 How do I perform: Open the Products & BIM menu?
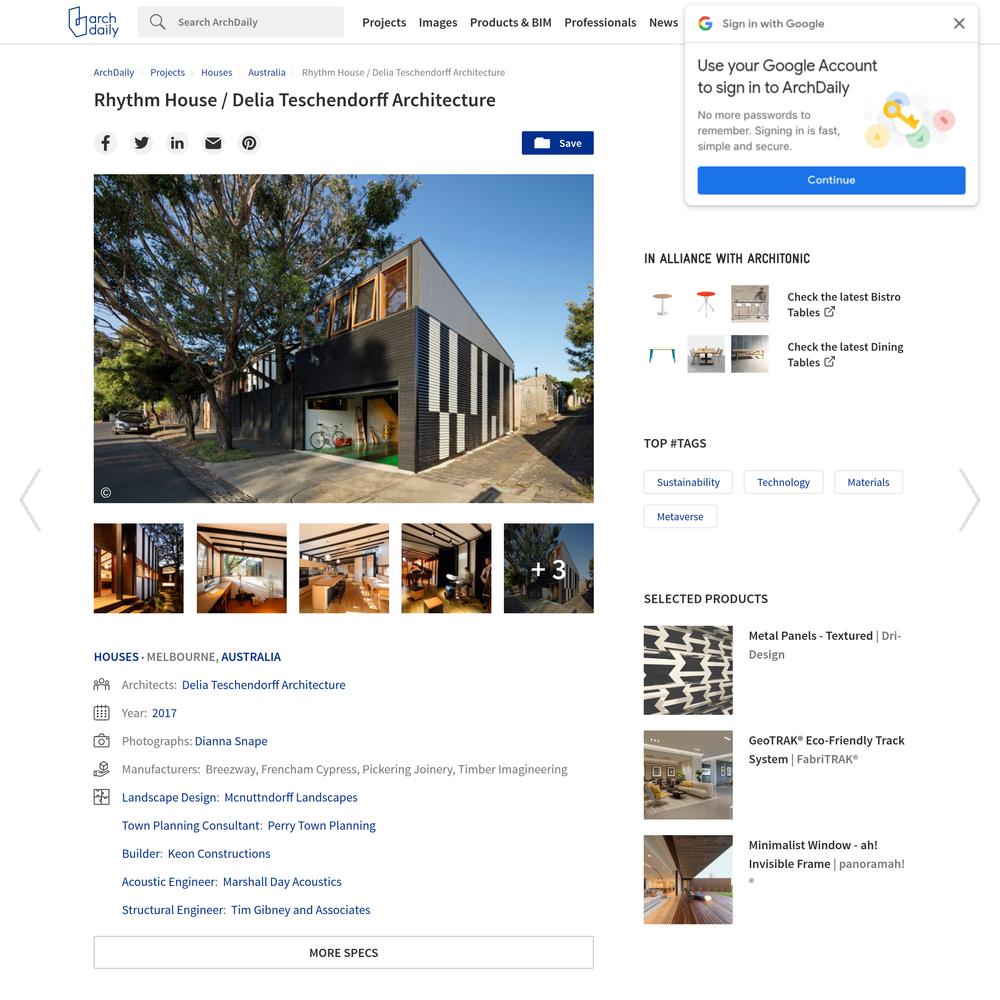(510, 22)
